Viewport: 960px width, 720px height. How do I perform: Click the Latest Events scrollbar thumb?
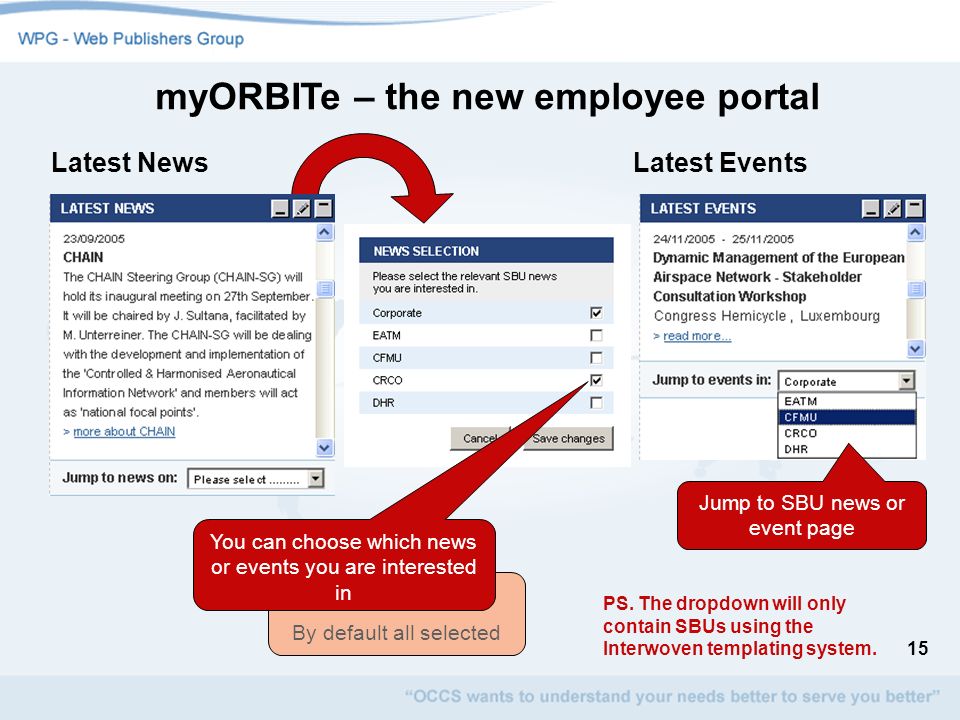pyautogui.click(x=915, y=289)
